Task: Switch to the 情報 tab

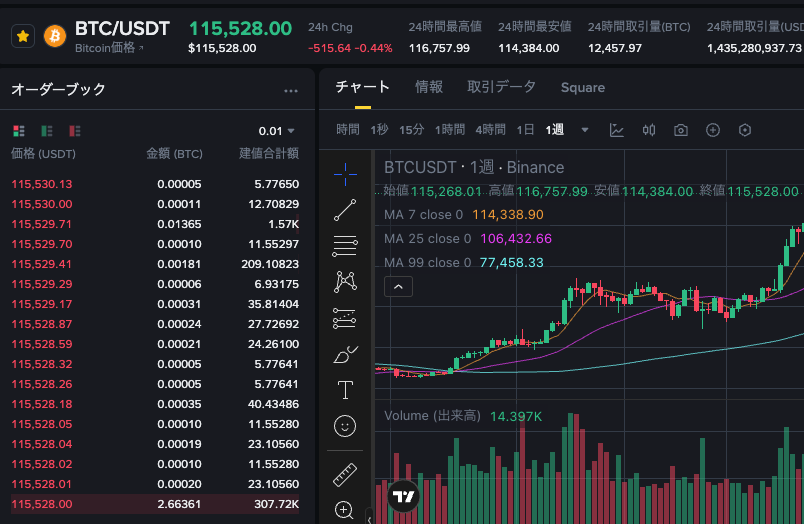Action: (x=429, y=88)
